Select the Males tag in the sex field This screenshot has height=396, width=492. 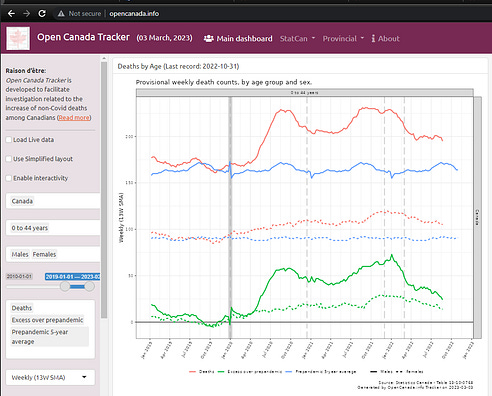click(20, 254)
